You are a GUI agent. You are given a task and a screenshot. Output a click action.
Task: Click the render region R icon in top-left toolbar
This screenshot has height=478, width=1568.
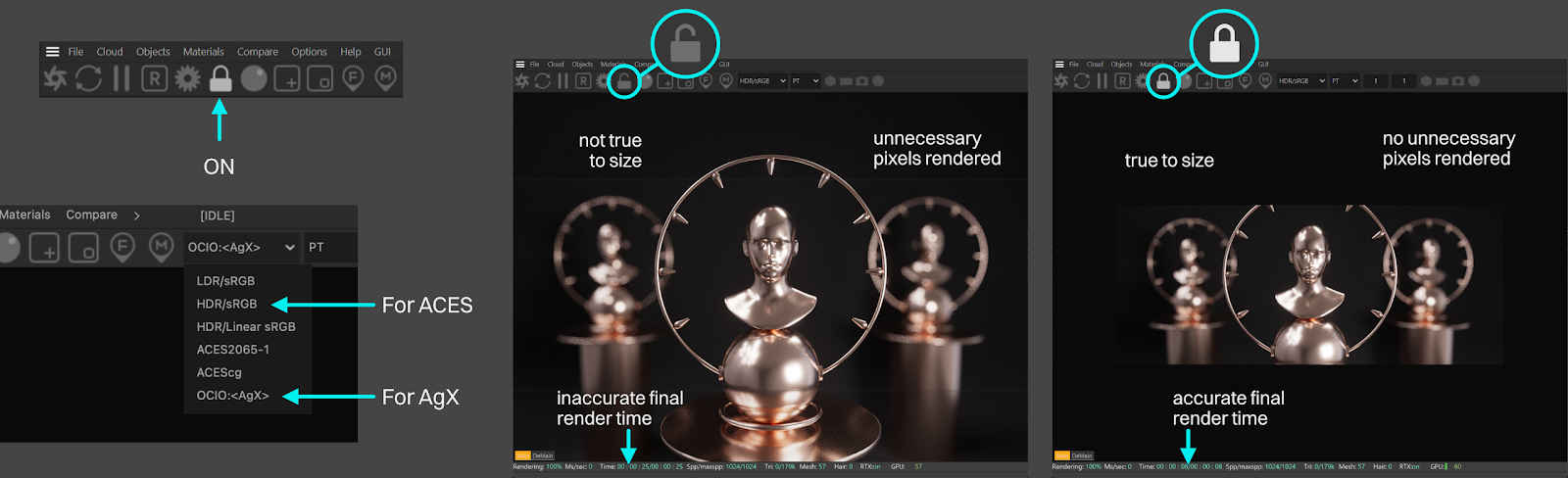pyautogui.click(x=154, y=78)
